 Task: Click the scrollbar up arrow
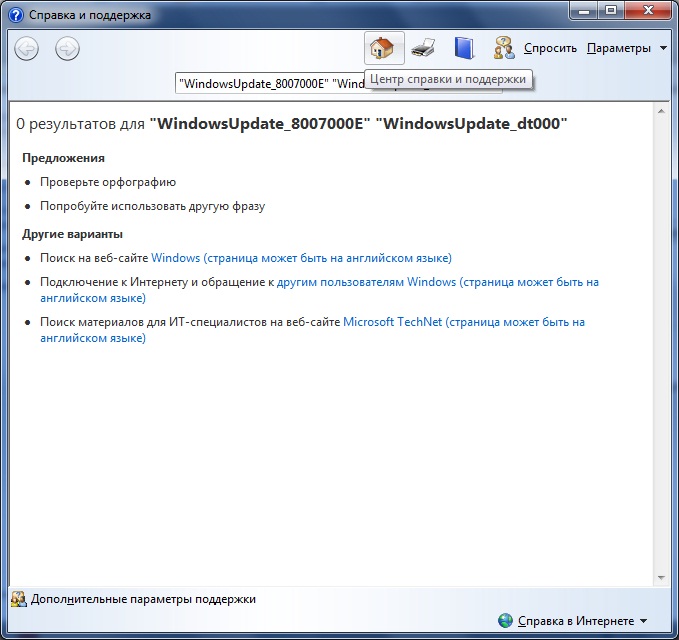click(x=661, y=111)
